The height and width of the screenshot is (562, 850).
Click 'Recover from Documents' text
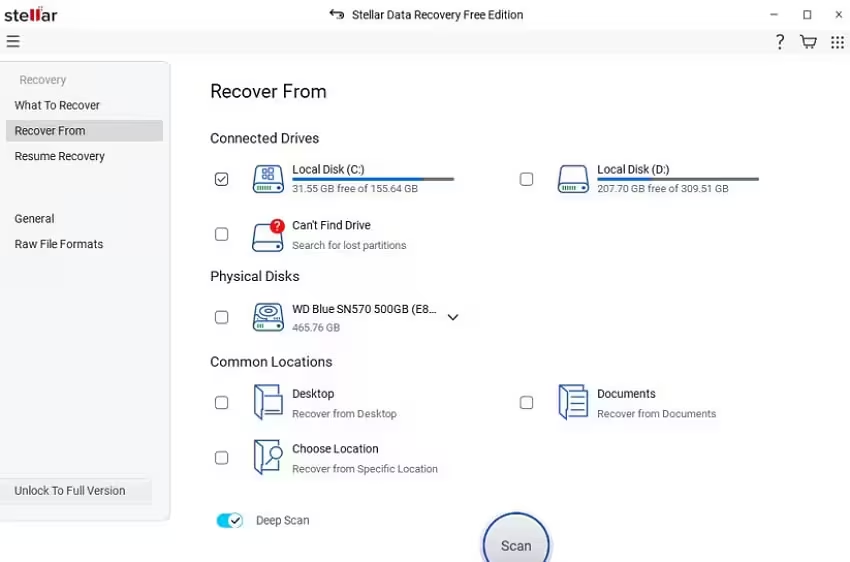pyautogui.click(x=656, y=414)
